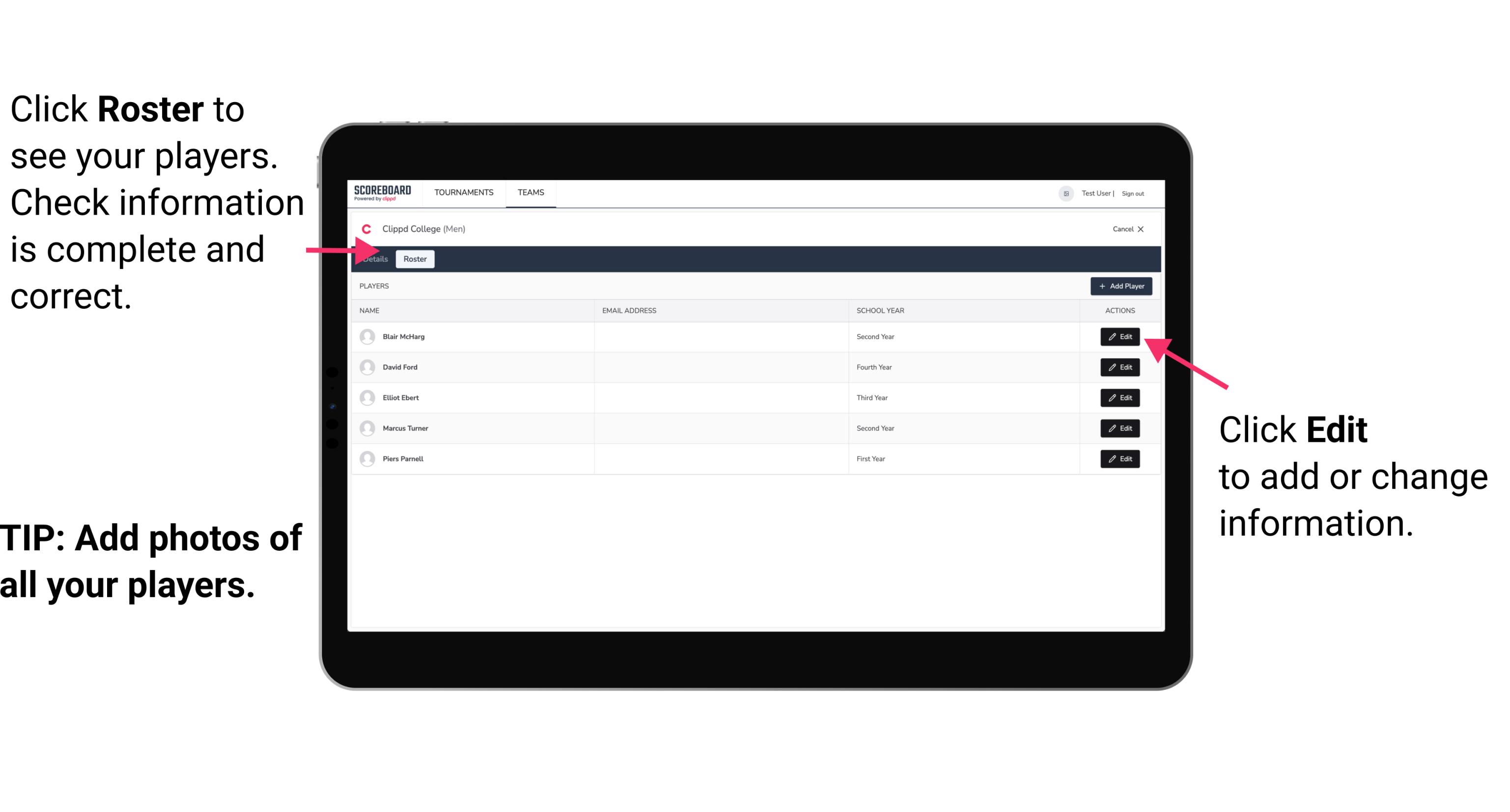
Task: Switch to the Roster tab
Action: coord(415,258)
